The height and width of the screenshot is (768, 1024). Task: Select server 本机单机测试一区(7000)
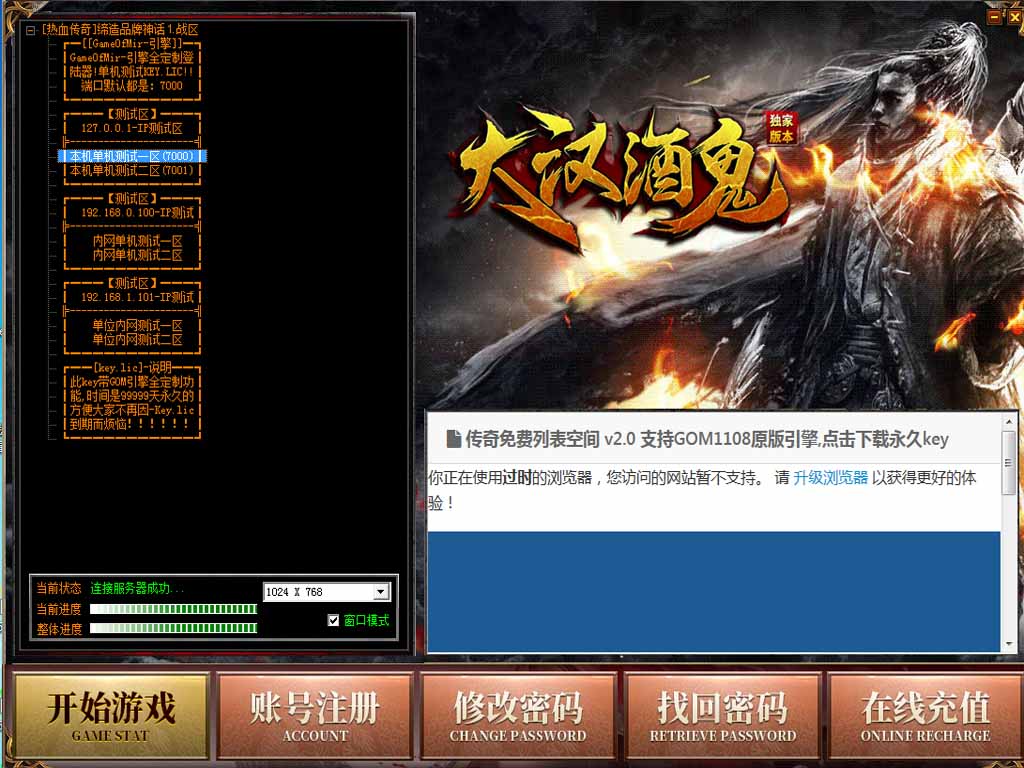click(x=131, y=157)
